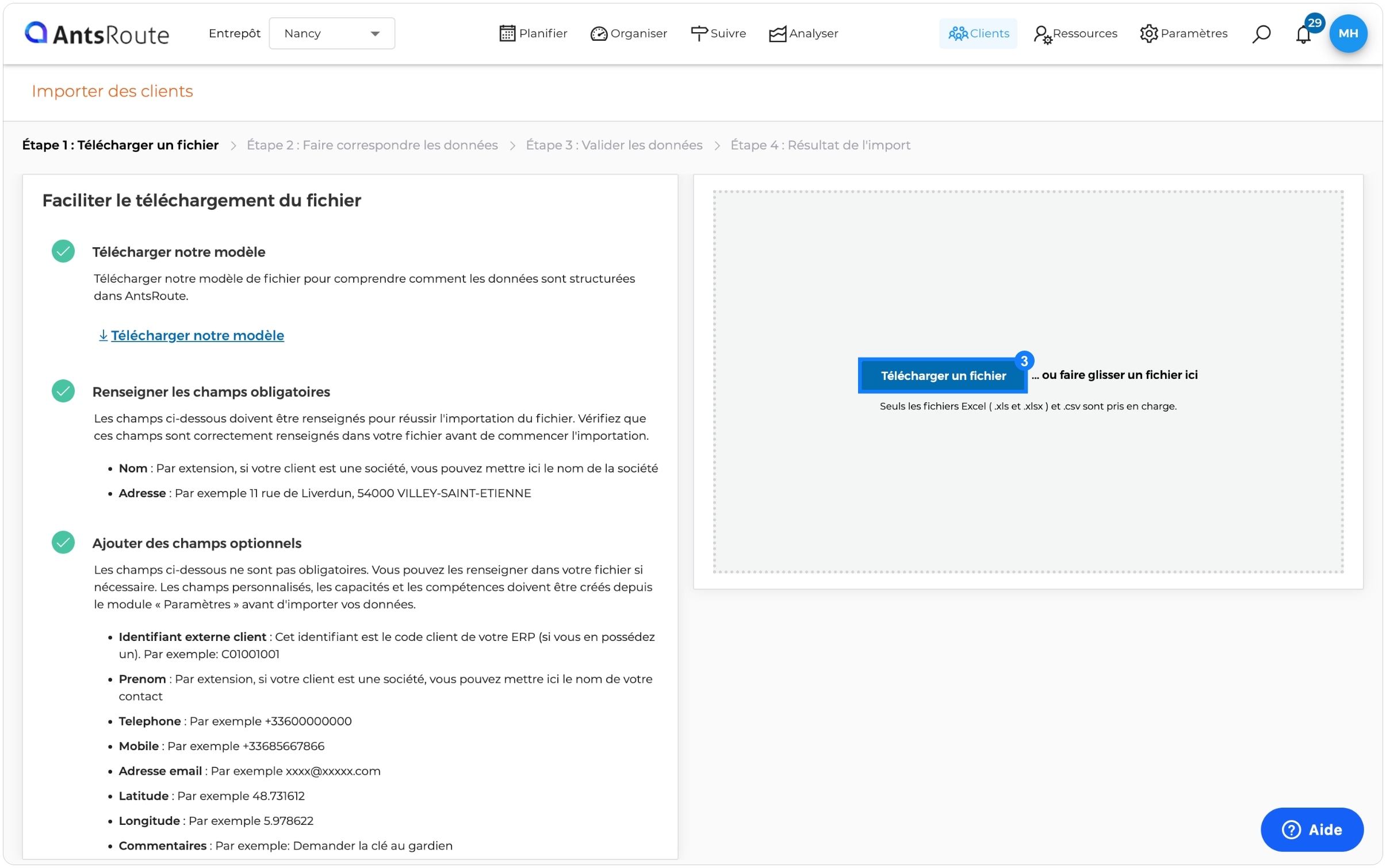The height and width of the screenshot is (868, 1386).
Task: Open the Analyser charts section
Action: [x=803, y=33]
